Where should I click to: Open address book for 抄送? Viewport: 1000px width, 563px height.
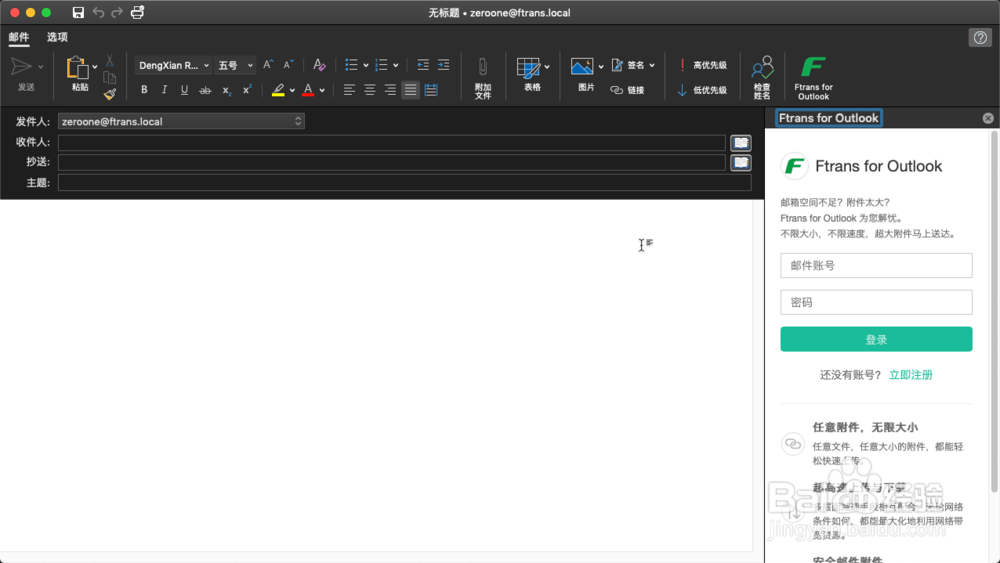tap(740, 163)
